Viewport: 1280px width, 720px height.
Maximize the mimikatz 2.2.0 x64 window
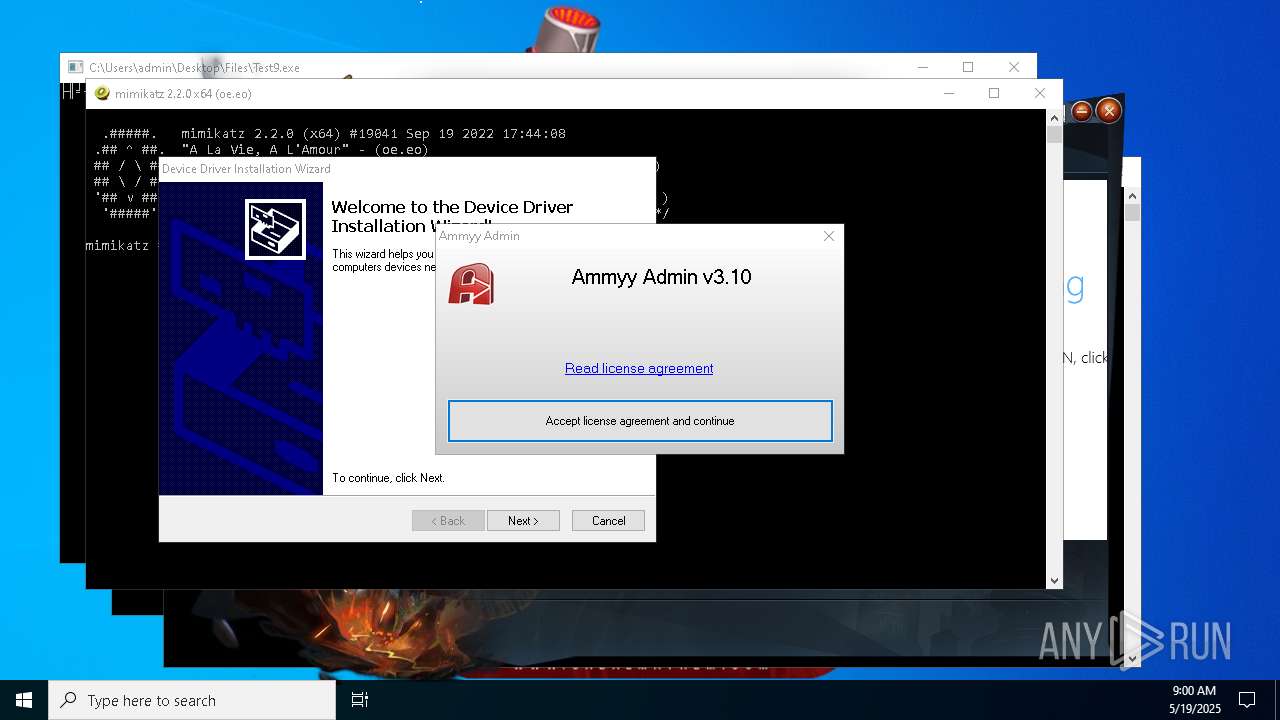(994, 93)
